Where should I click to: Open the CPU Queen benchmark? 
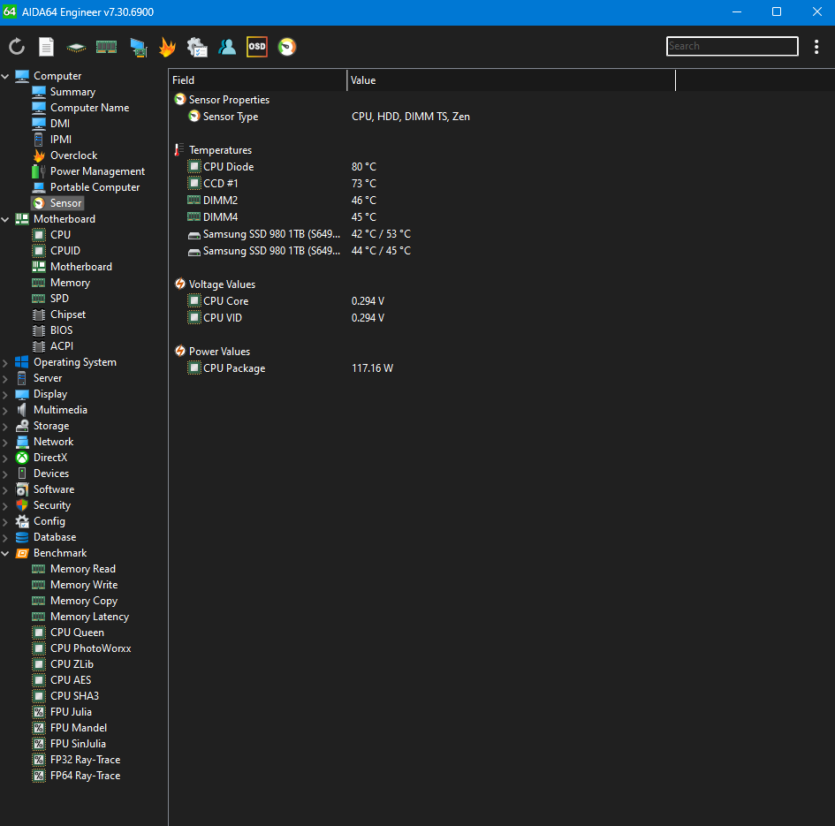(77, 633)
